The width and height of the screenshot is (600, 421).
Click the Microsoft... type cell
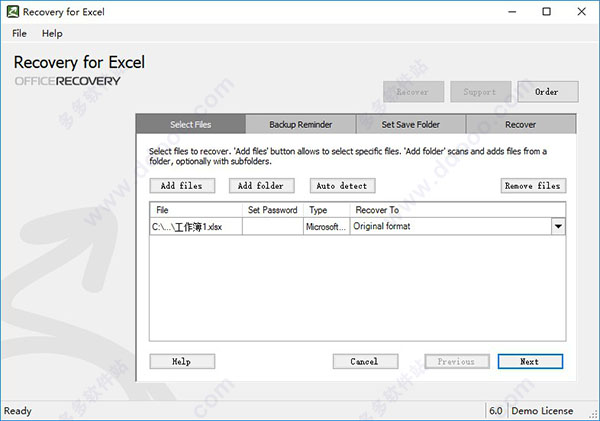pos(327,227)
